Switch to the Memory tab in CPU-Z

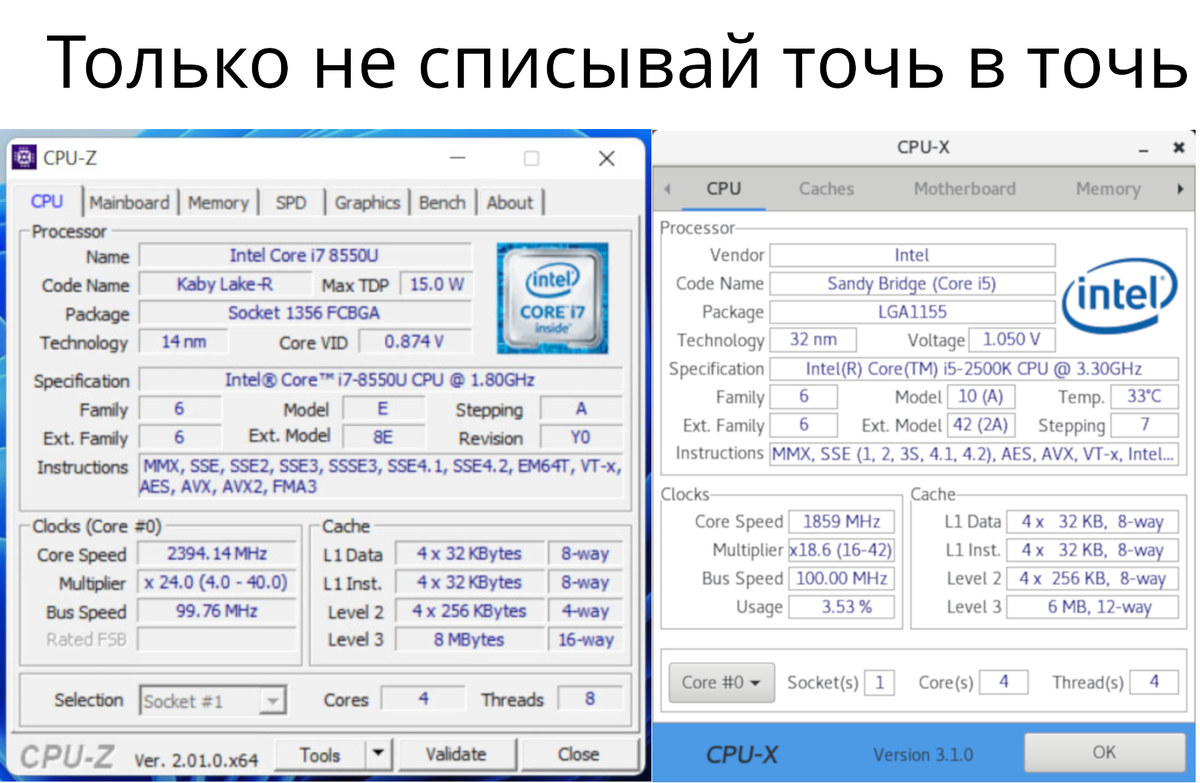click(217, 202)
